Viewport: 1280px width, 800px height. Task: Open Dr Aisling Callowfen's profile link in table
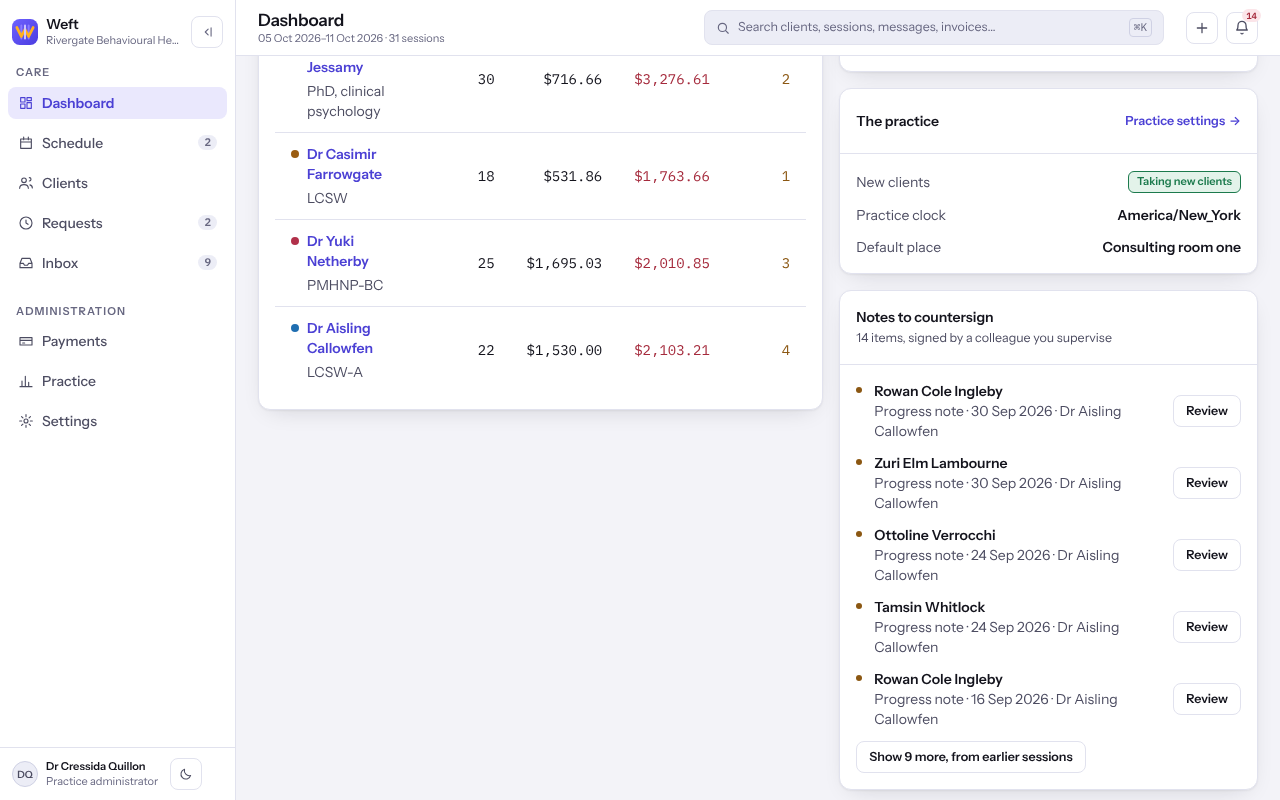coord(340,338)
